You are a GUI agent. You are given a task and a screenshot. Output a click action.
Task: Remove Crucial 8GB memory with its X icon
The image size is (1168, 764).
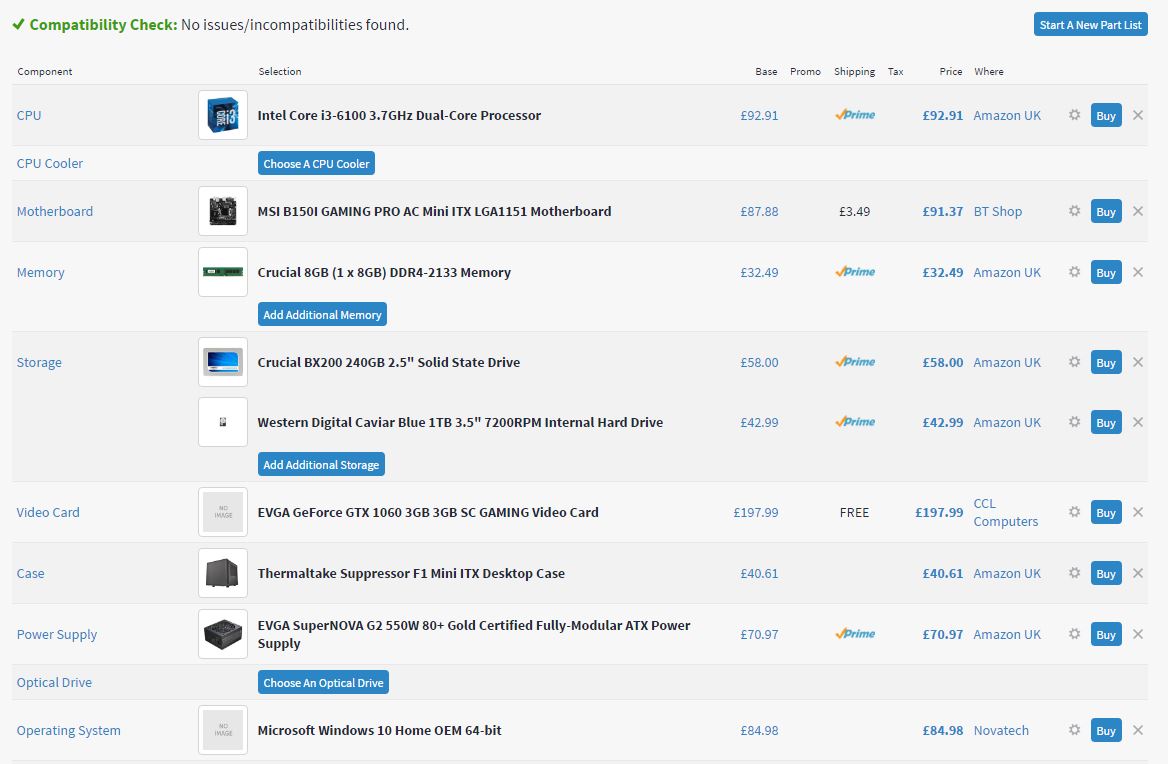pos(1137,272)
